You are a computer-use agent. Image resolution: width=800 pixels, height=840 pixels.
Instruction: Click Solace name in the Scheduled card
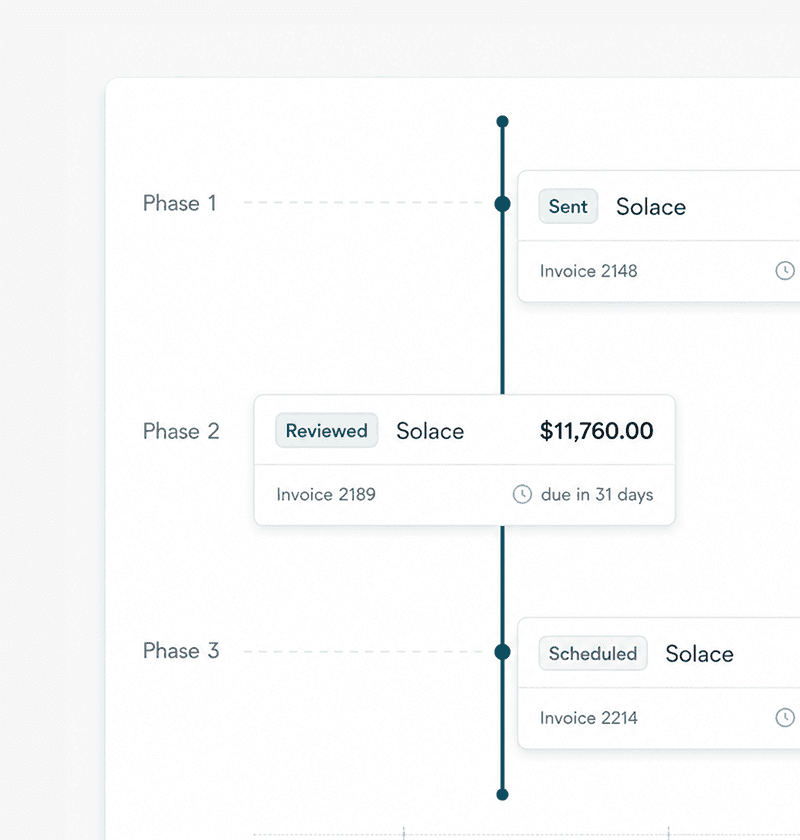(x=699, y=654)
